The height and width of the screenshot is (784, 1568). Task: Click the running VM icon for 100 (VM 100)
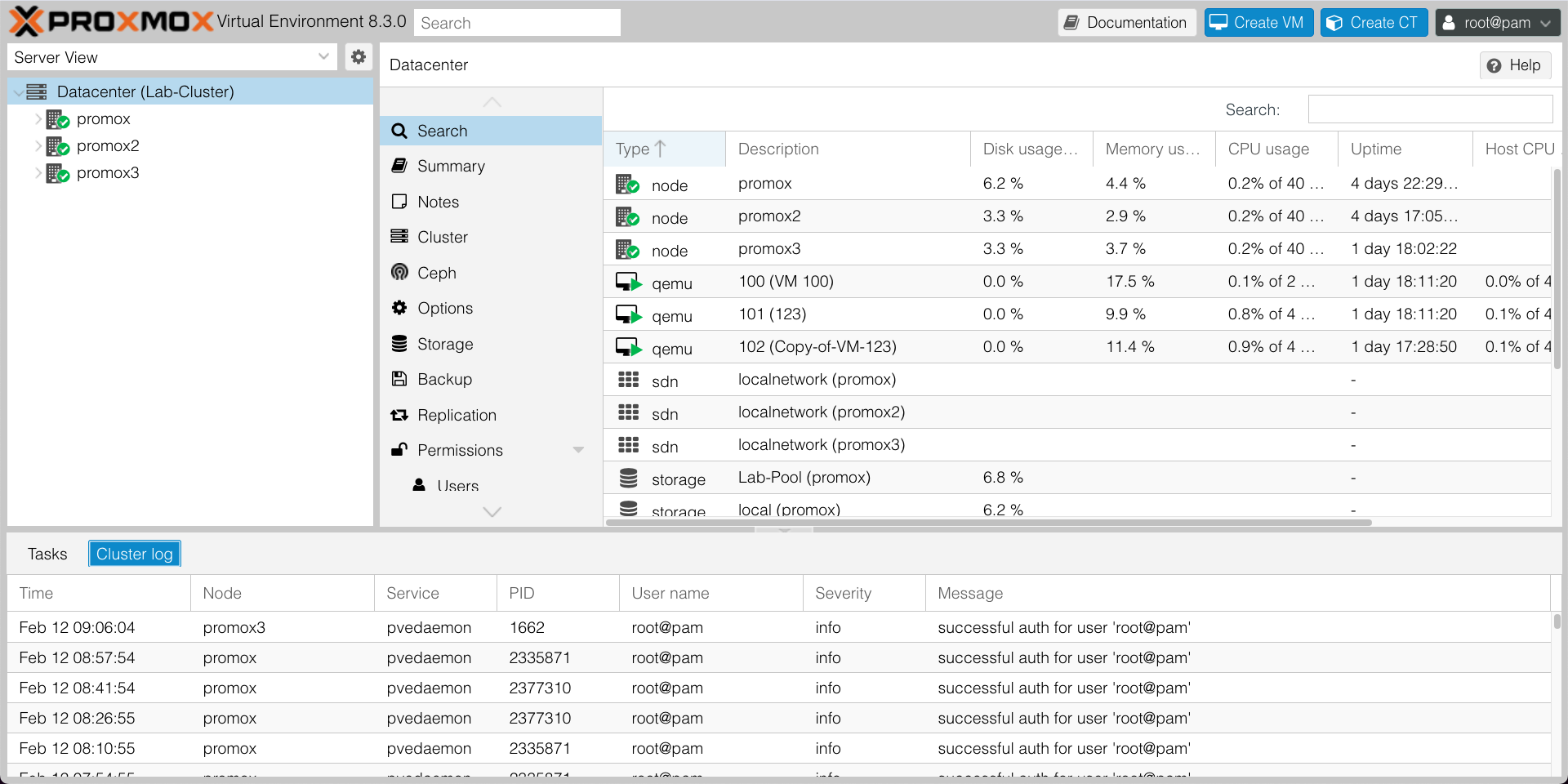click(x=628, y=283)
